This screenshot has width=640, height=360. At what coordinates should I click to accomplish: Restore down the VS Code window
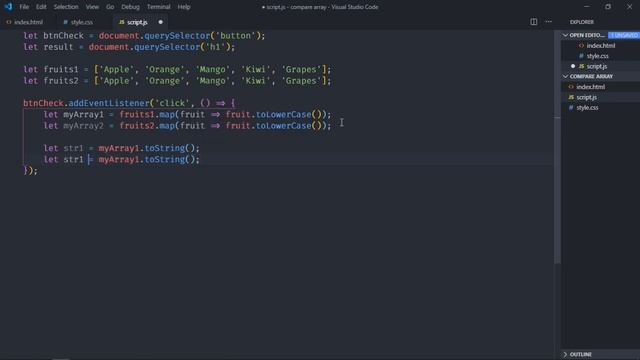coord(608,7)
